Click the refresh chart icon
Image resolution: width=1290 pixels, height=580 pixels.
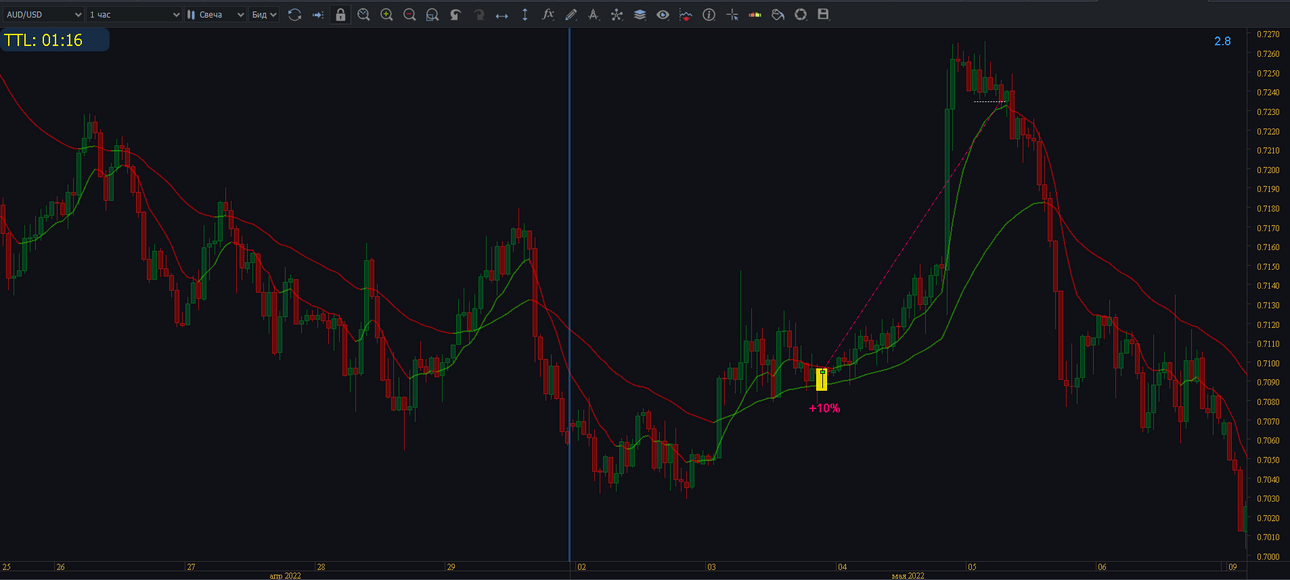(x=295, y=15)
